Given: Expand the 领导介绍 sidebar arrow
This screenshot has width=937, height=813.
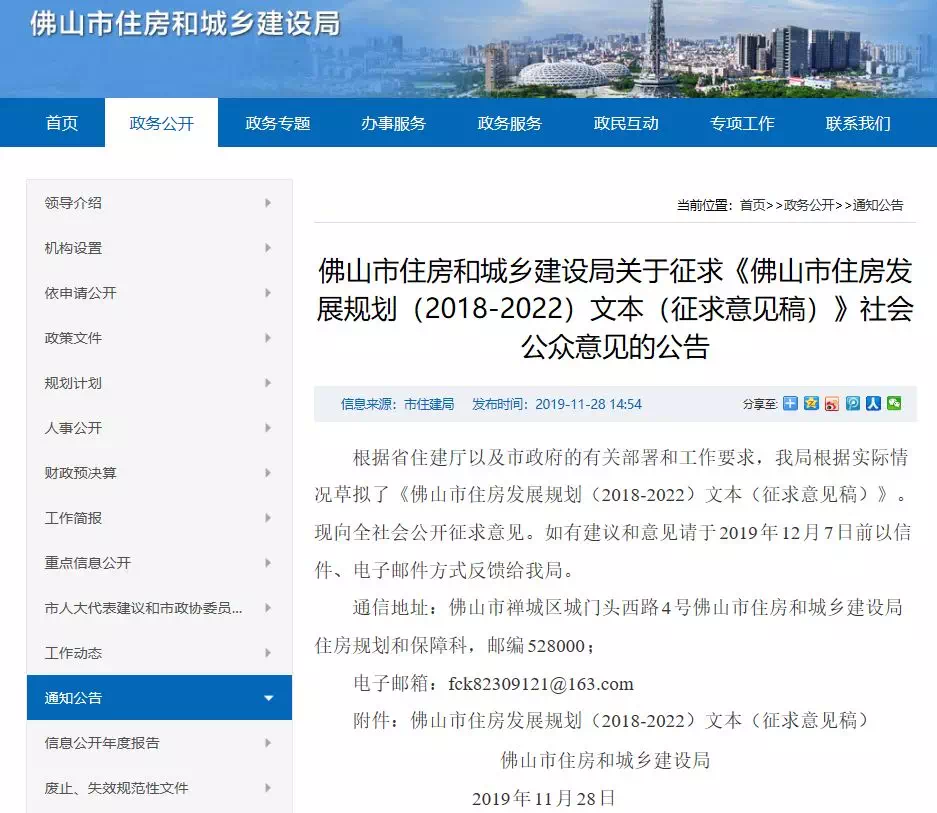Looking at the screenshot, I should (x=268, y=203).
